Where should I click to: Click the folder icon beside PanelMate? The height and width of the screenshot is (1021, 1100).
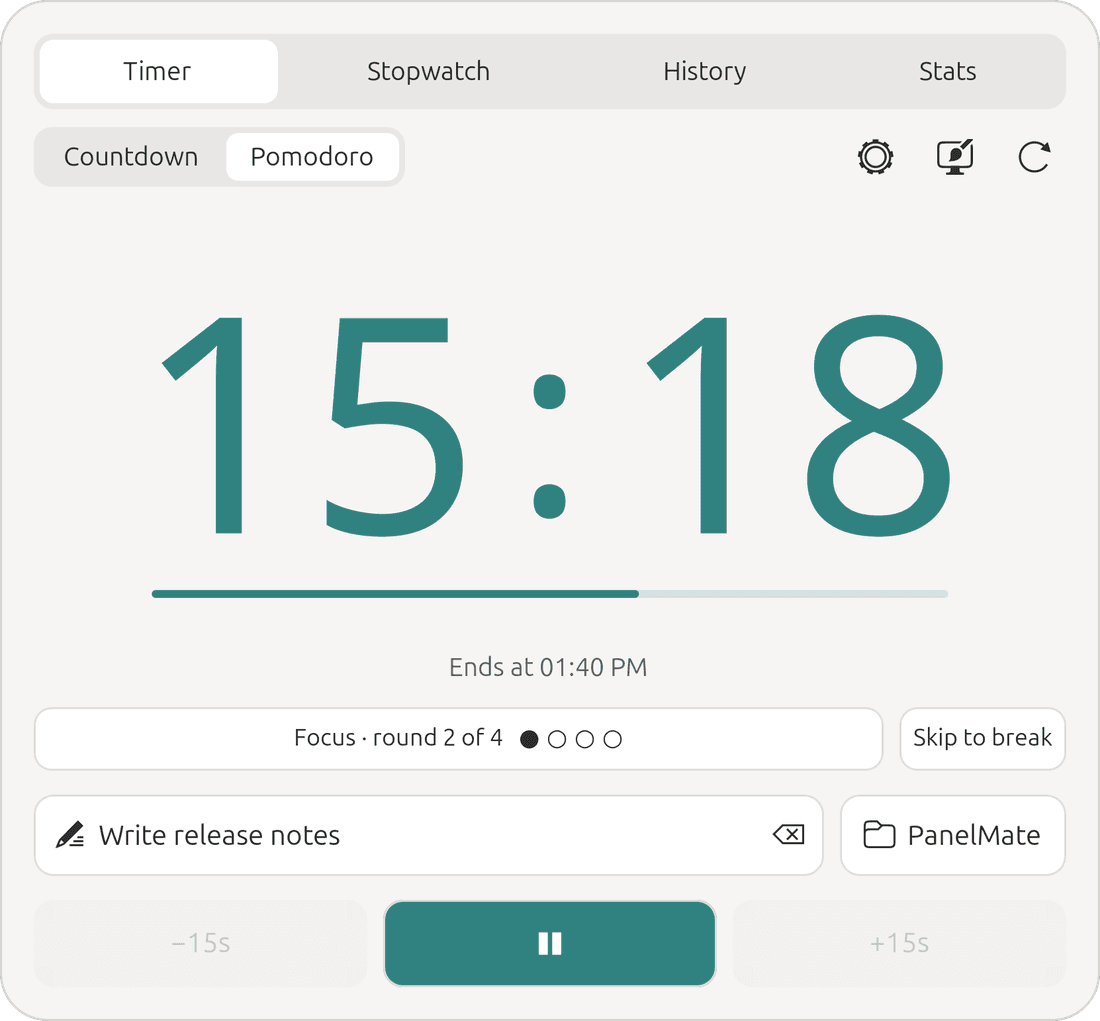click(879, 834)
